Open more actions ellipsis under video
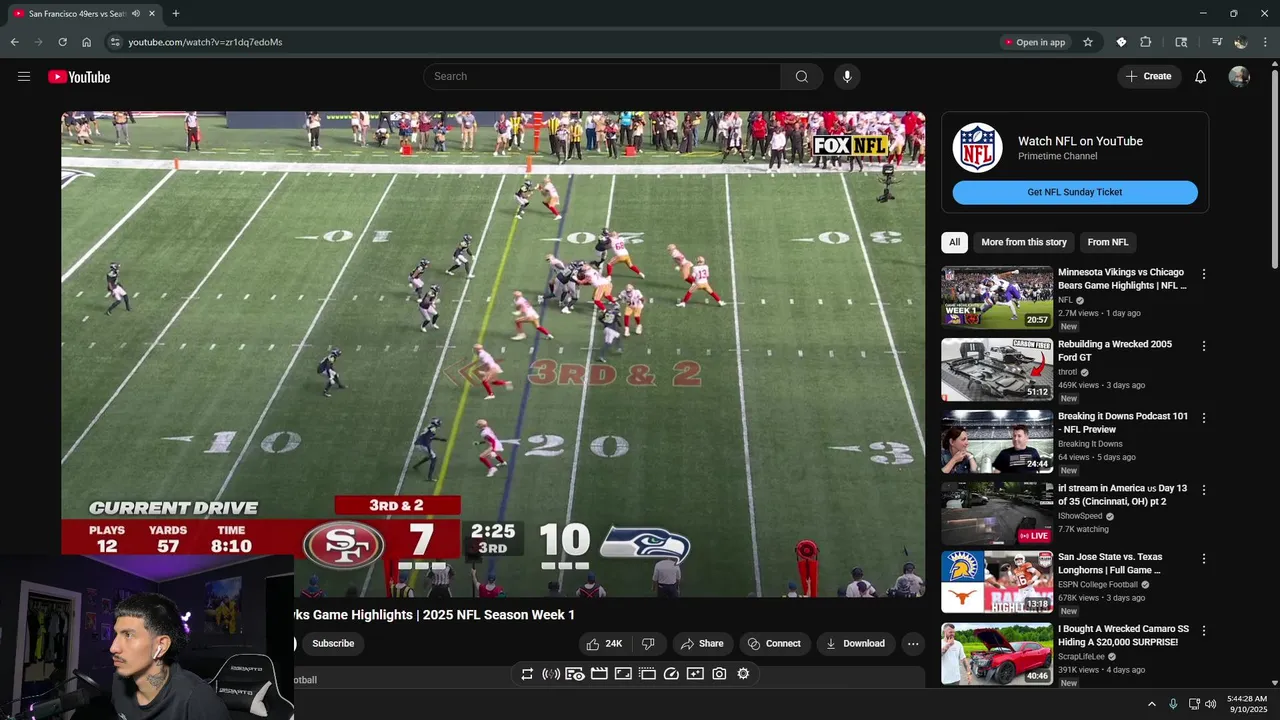 (913, 644)
